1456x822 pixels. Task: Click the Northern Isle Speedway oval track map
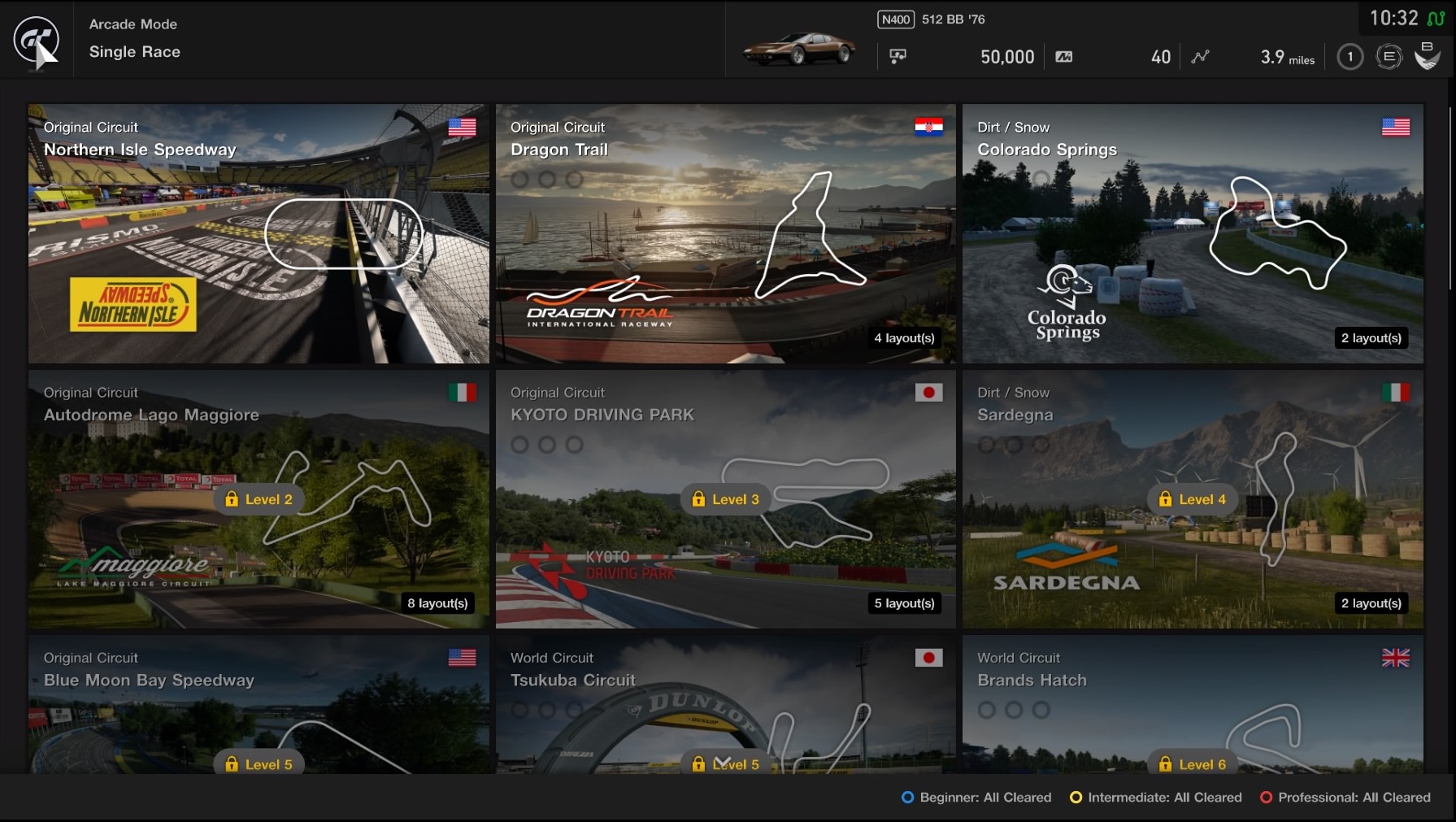344,233
